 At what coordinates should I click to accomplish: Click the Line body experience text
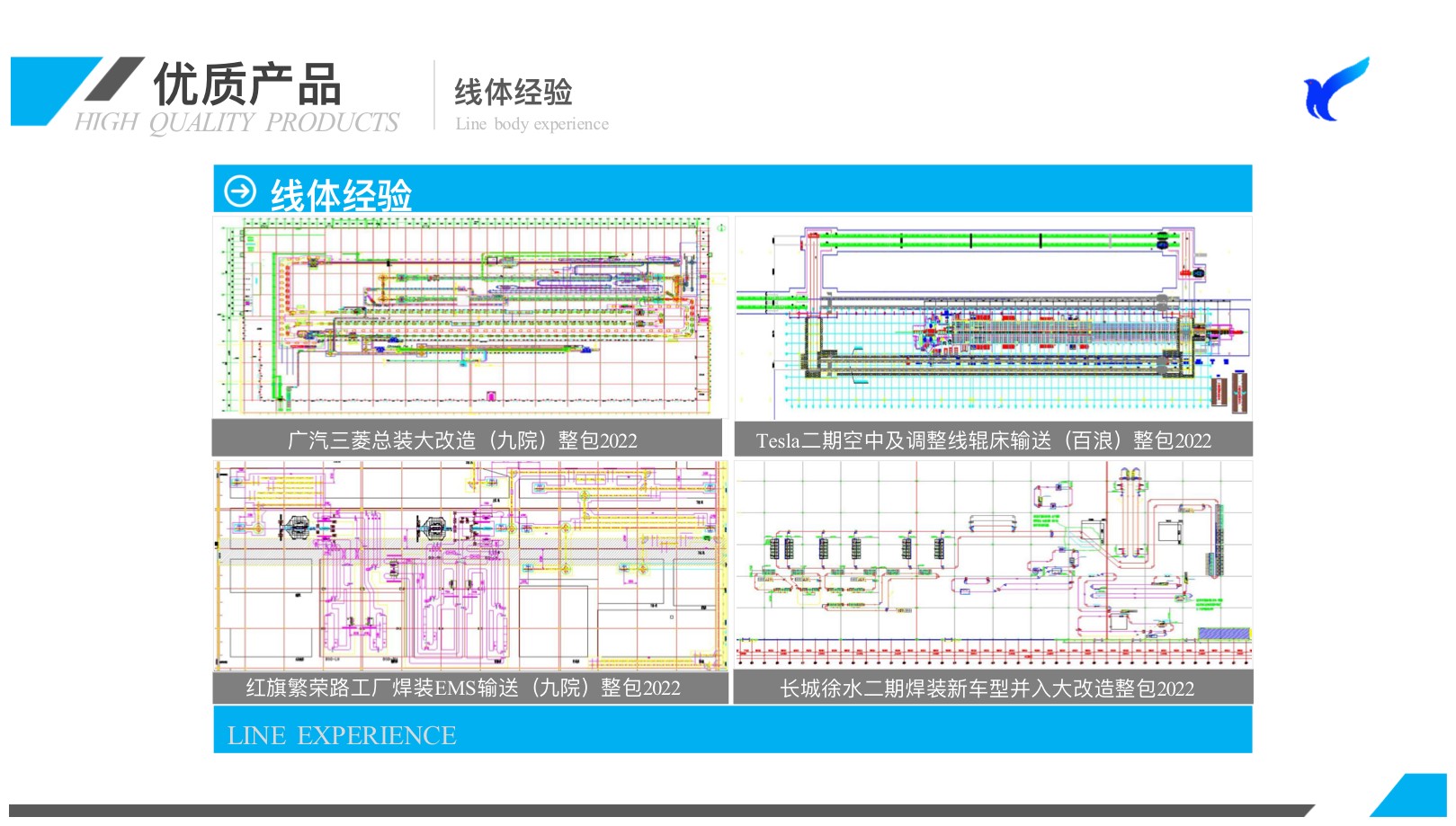click(x=531, y=124)
